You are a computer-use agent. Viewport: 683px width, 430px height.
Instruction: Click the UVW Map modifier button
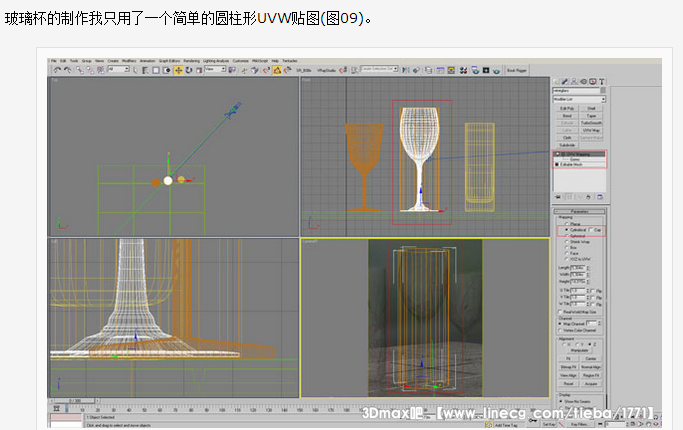click(x=591, y=130)
